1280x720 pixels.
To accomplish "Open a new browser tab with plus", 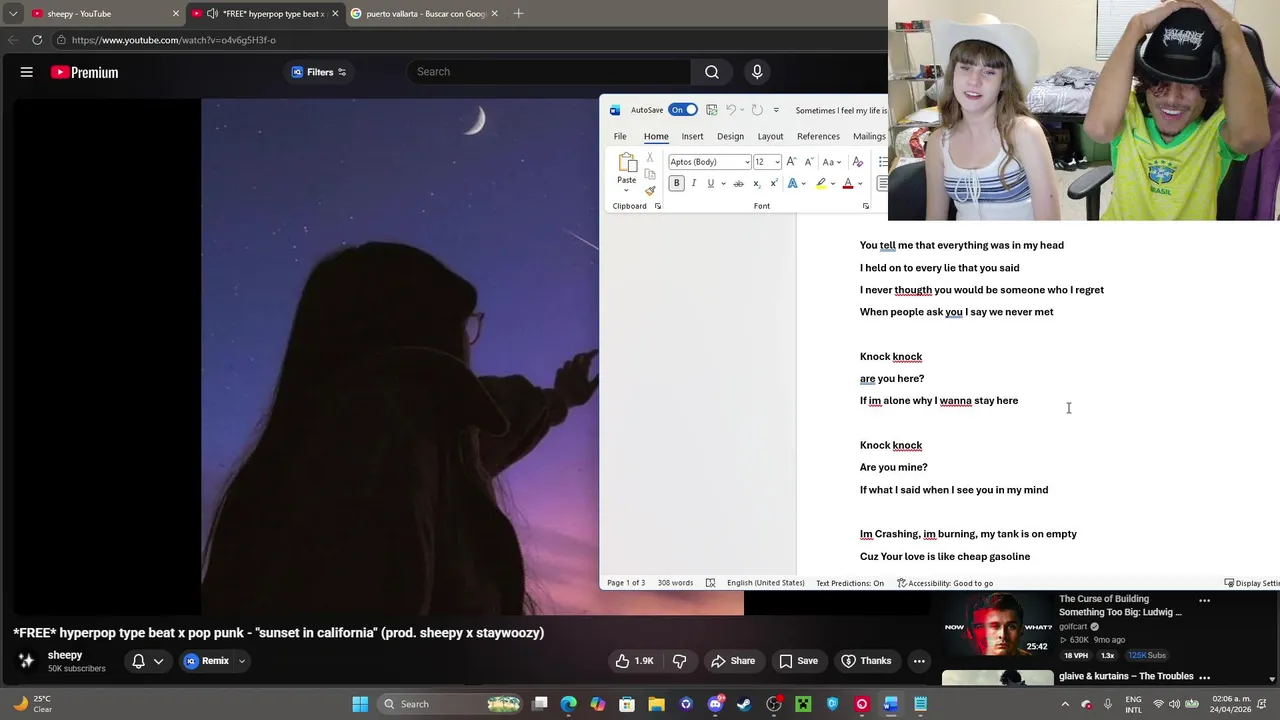I will 518,14.
